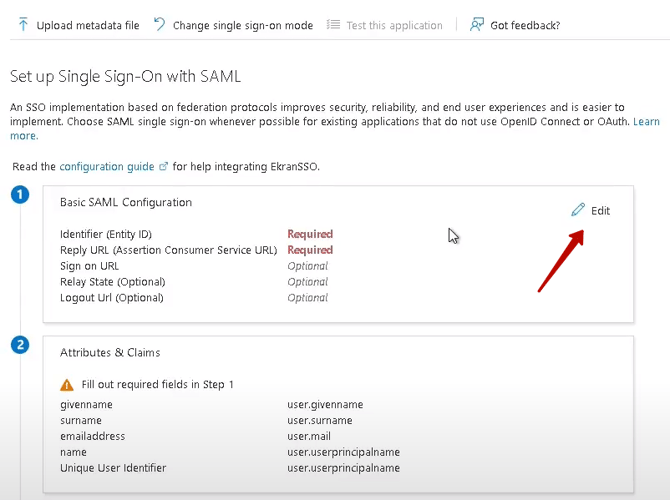
Task: Open Got feedback? from the toolbar
Action: pyautogui.click(x=525, y=25)
